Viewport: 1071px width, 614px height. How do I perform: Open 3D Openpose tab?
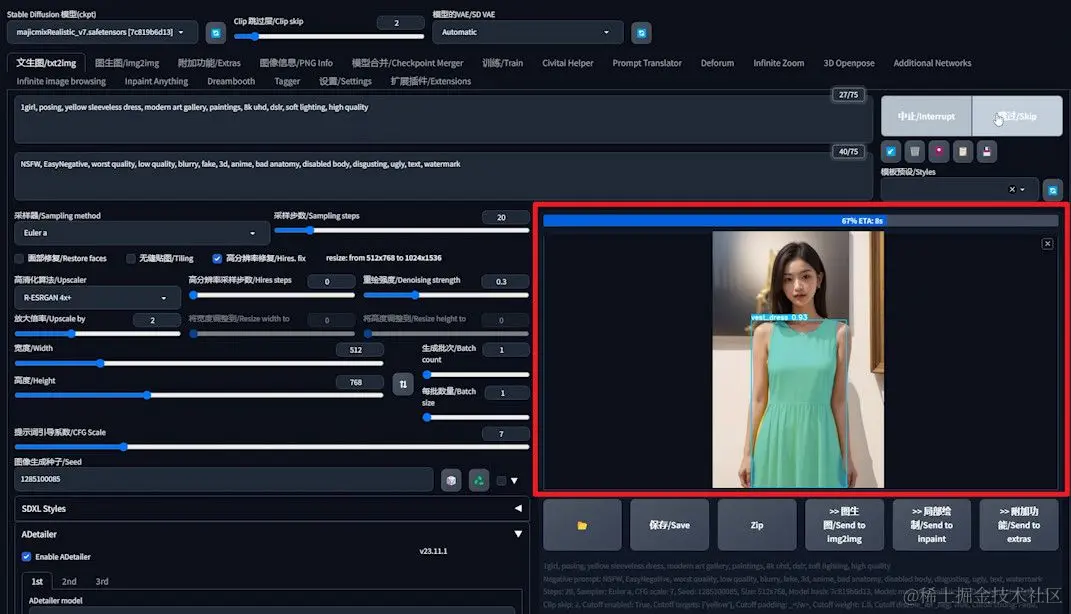pos(849,63)
